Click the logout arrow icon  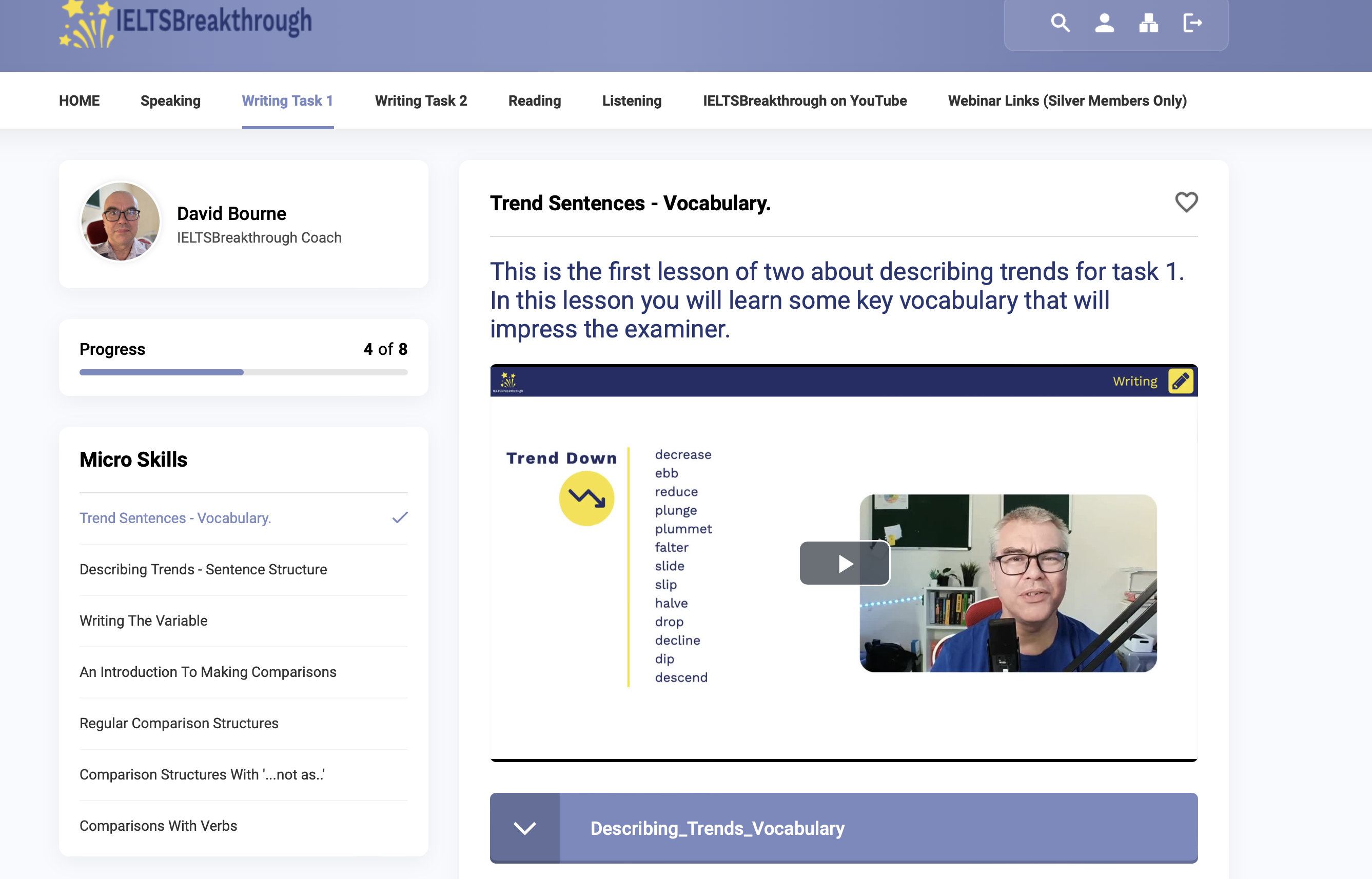coord(1192,24)
